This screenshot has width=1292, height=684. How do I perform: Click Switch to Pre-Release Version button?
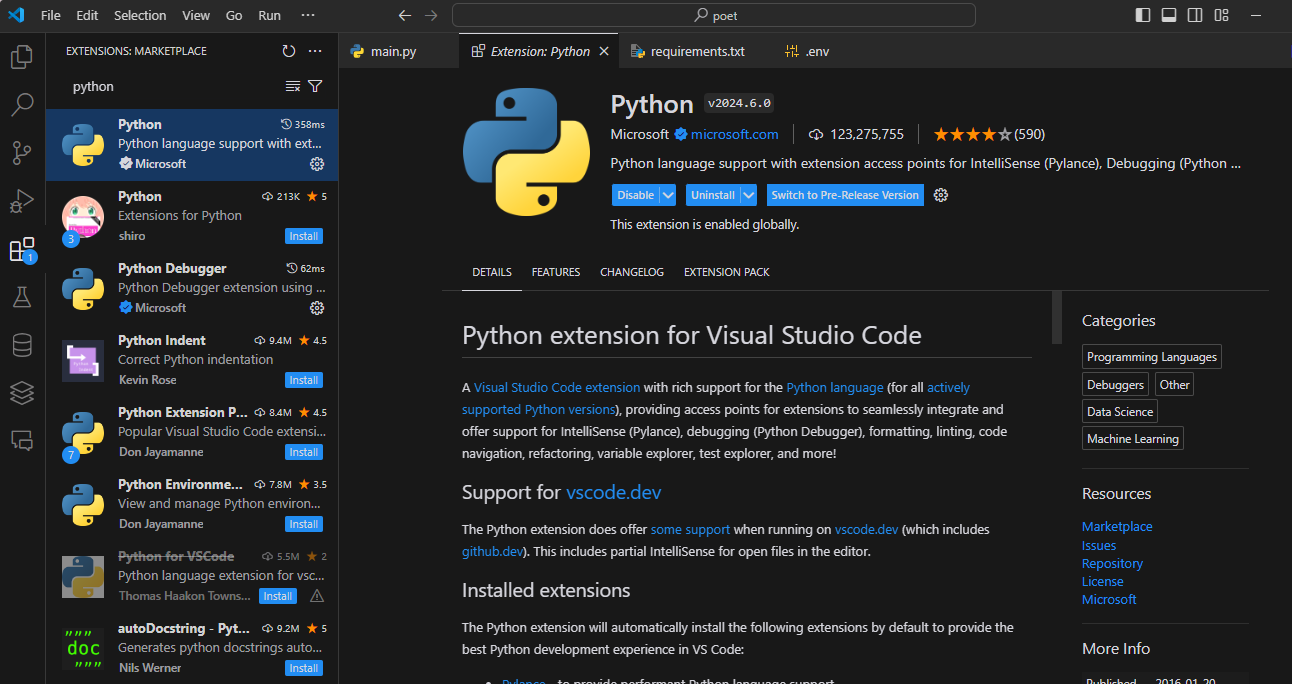pyautogui.click(x=845, y=195)
